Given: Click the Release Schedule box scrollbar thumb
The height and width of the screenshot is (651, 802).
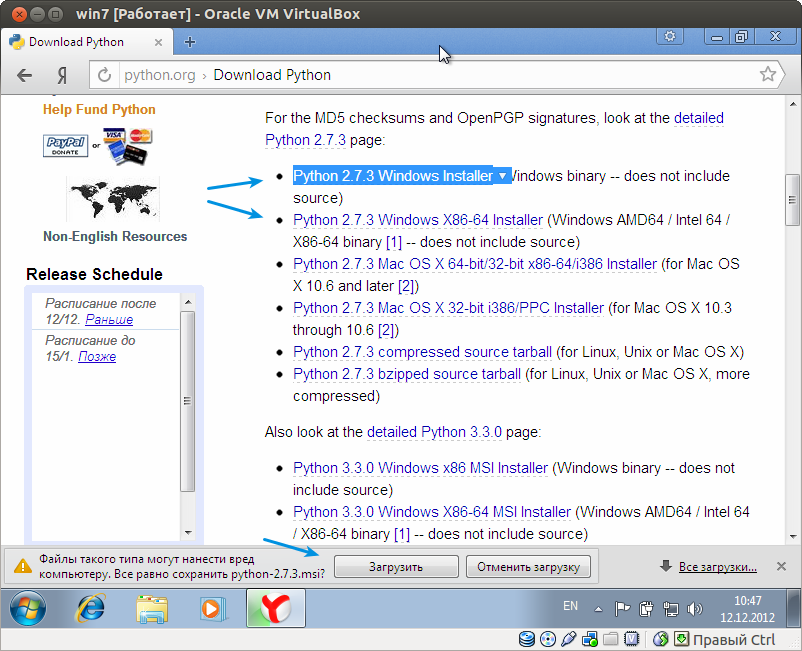Looking at the screenshot, I should [x=188, y=401].
